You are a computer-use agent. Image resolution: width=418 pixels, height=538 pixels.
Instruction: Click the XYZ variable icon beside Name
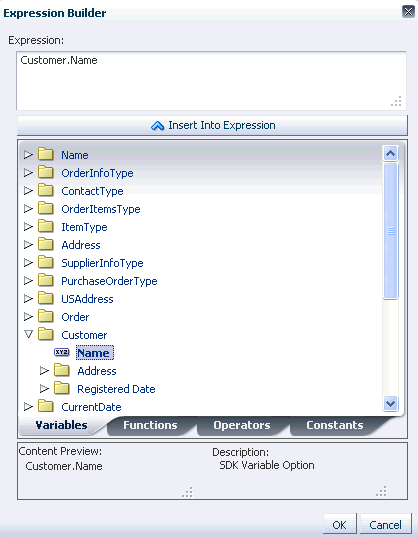[x=62, y=352]
